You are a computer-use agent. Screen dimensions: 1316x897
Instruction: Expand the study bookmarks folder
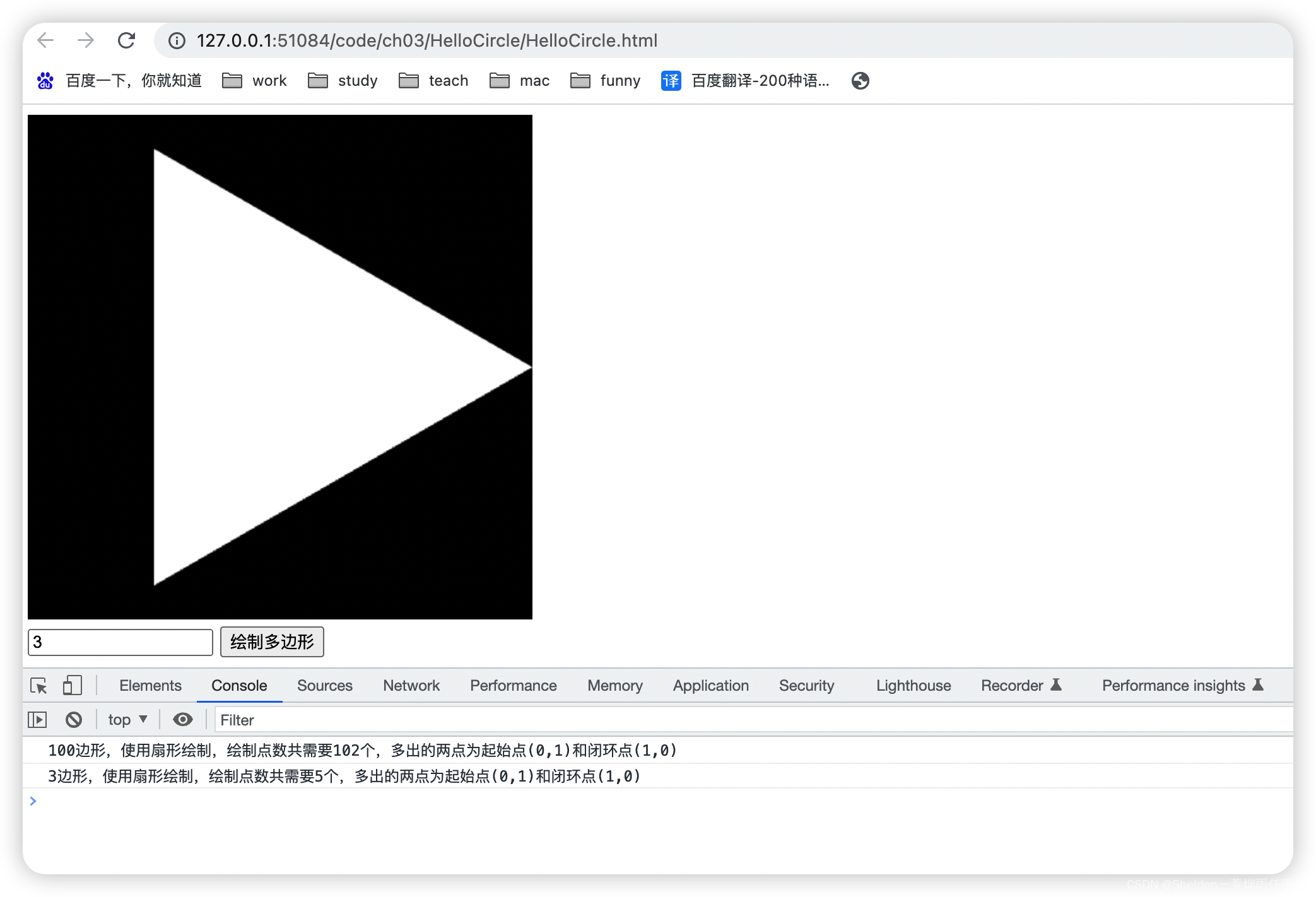pos(343,81)
